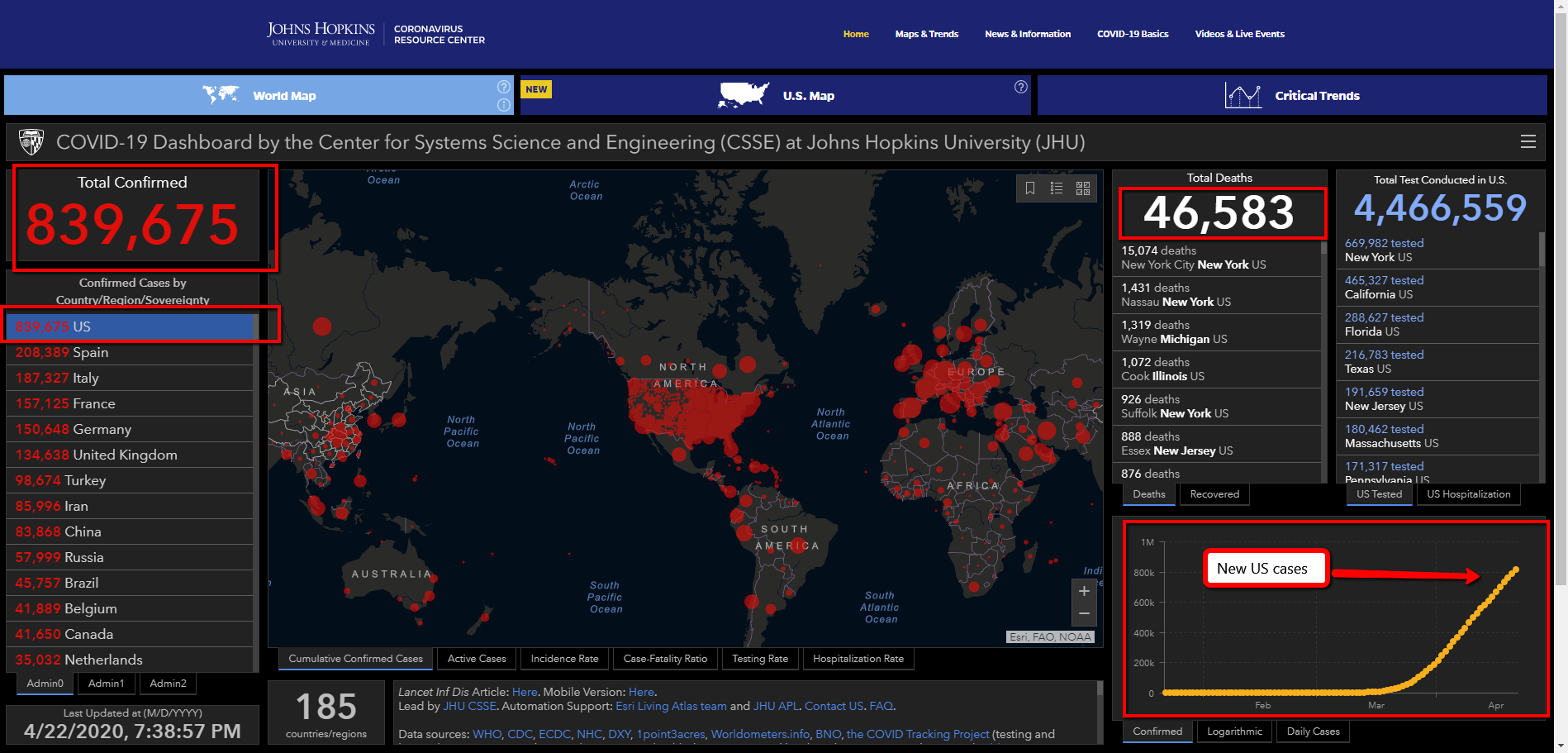Open the COVID Tracking Project link

[918, 734]
